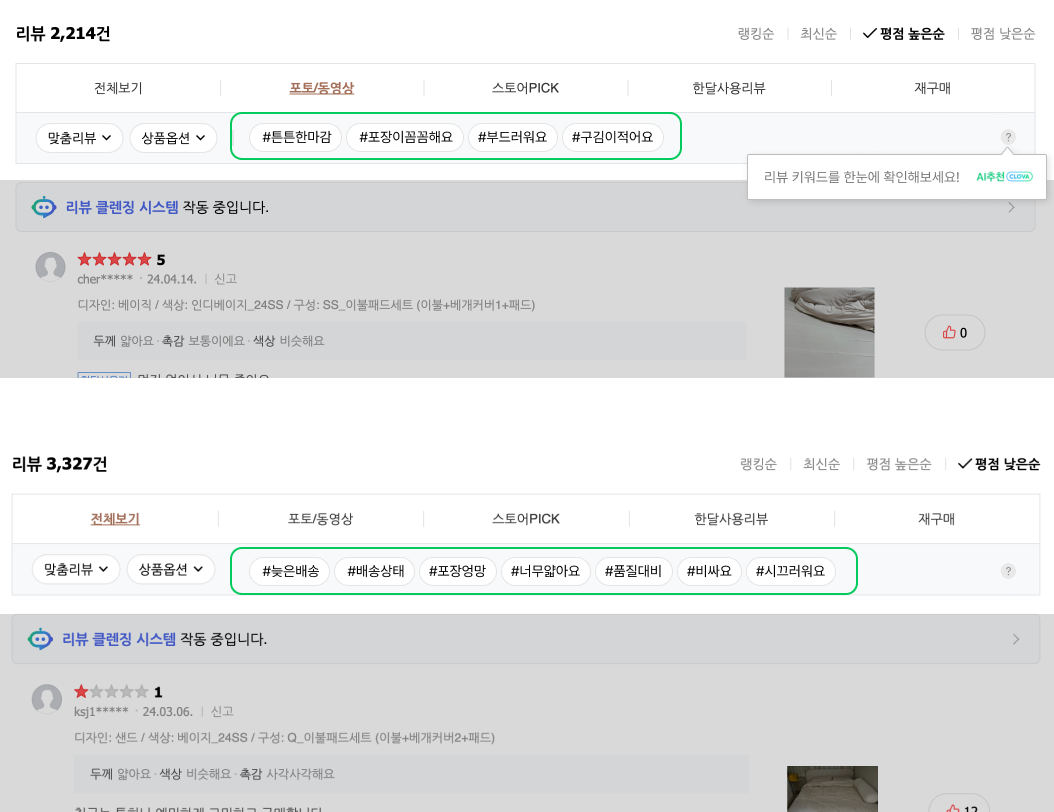The width and height of the screenshot is (1054, 812).
Task: Click the 리뷰 2,214건 heading
Action: [63, 34]
